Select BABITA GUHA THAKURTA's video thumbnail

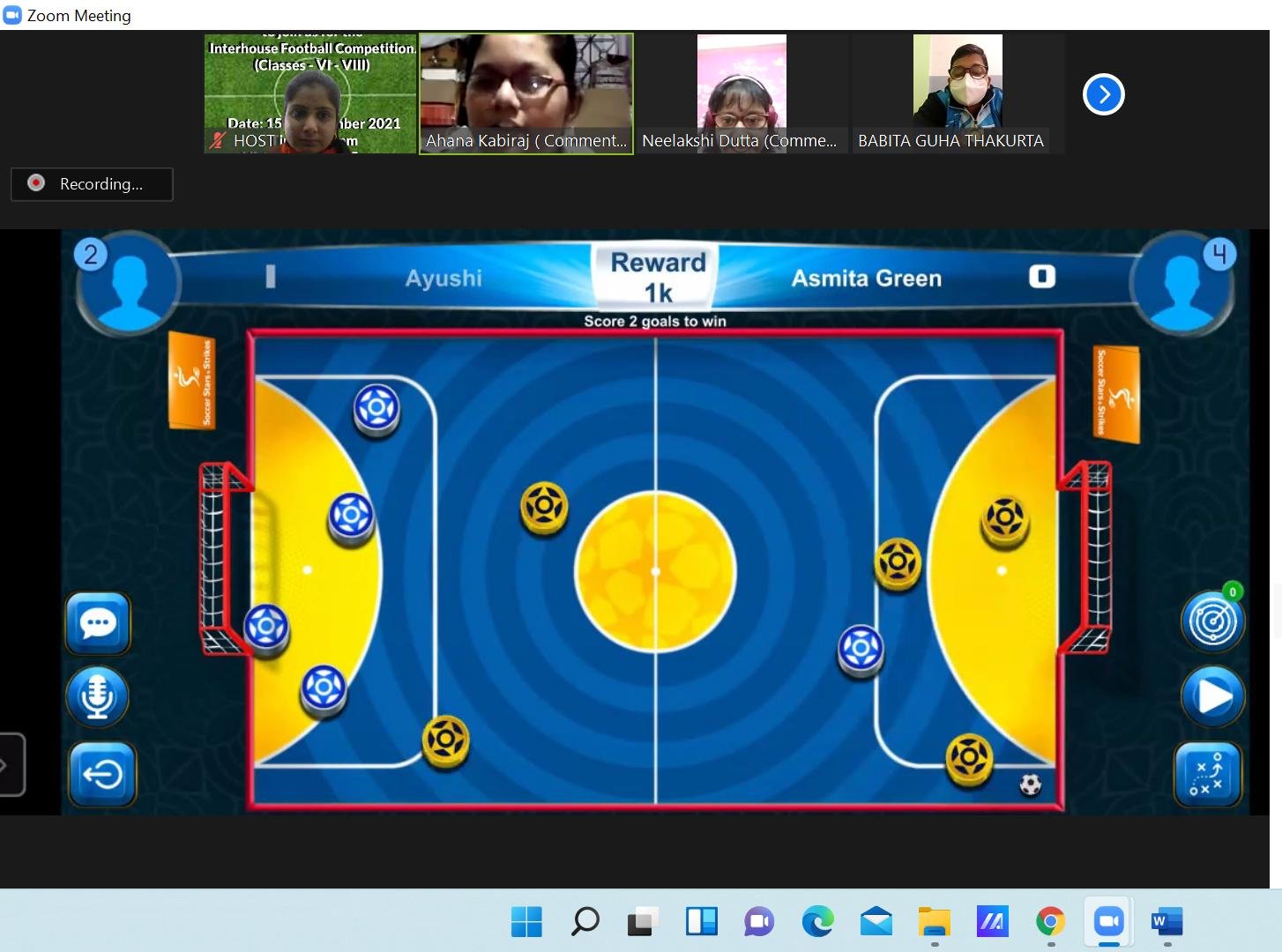[x=958, y=93]
